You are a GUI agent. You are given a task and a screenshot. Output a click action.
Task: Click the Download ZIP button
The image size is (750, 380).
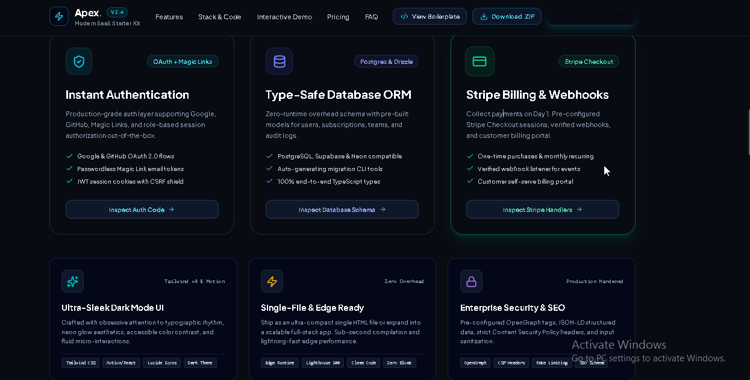pos(507,16)
